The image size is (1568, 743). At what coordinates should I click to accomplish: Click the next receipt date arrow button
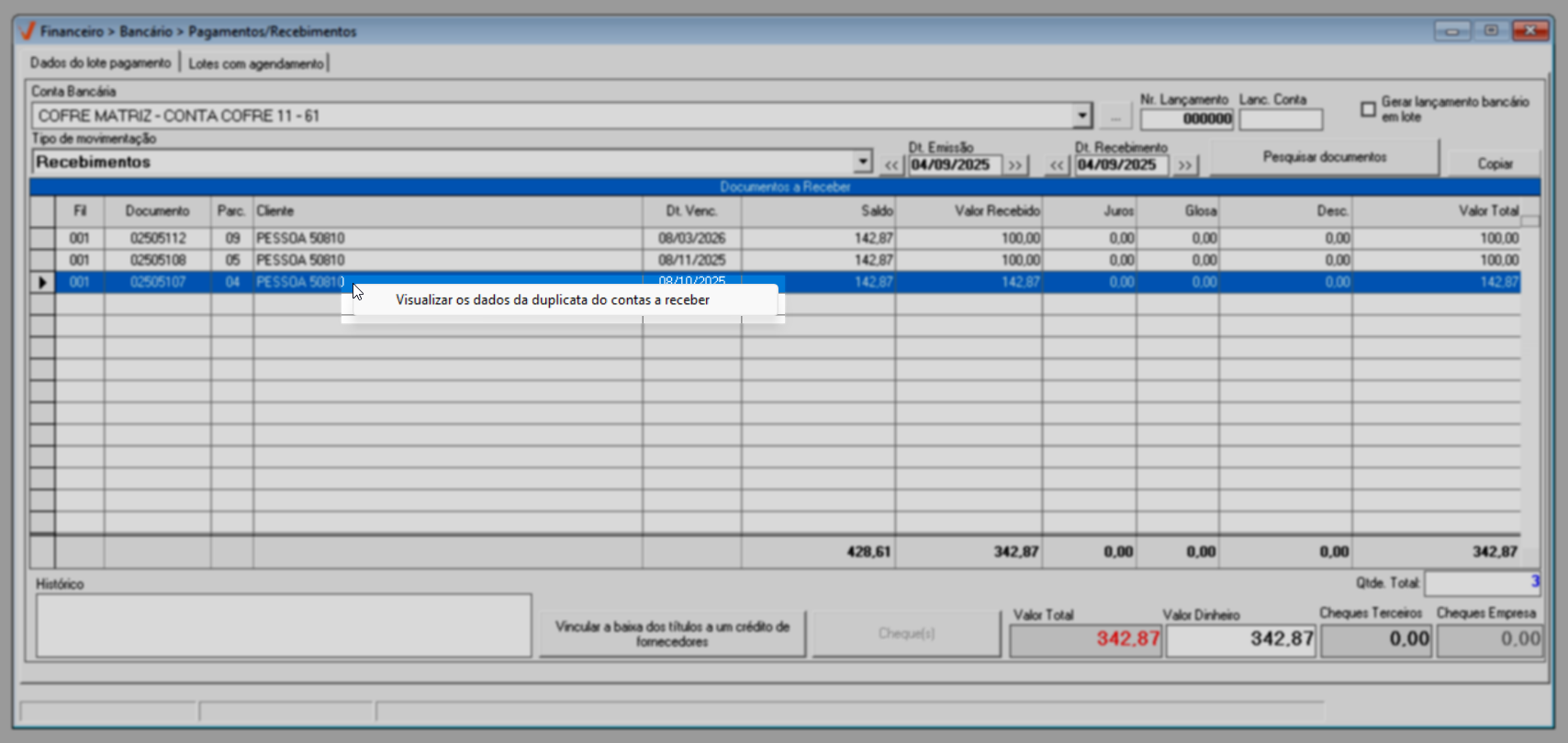pos(1184,165)
